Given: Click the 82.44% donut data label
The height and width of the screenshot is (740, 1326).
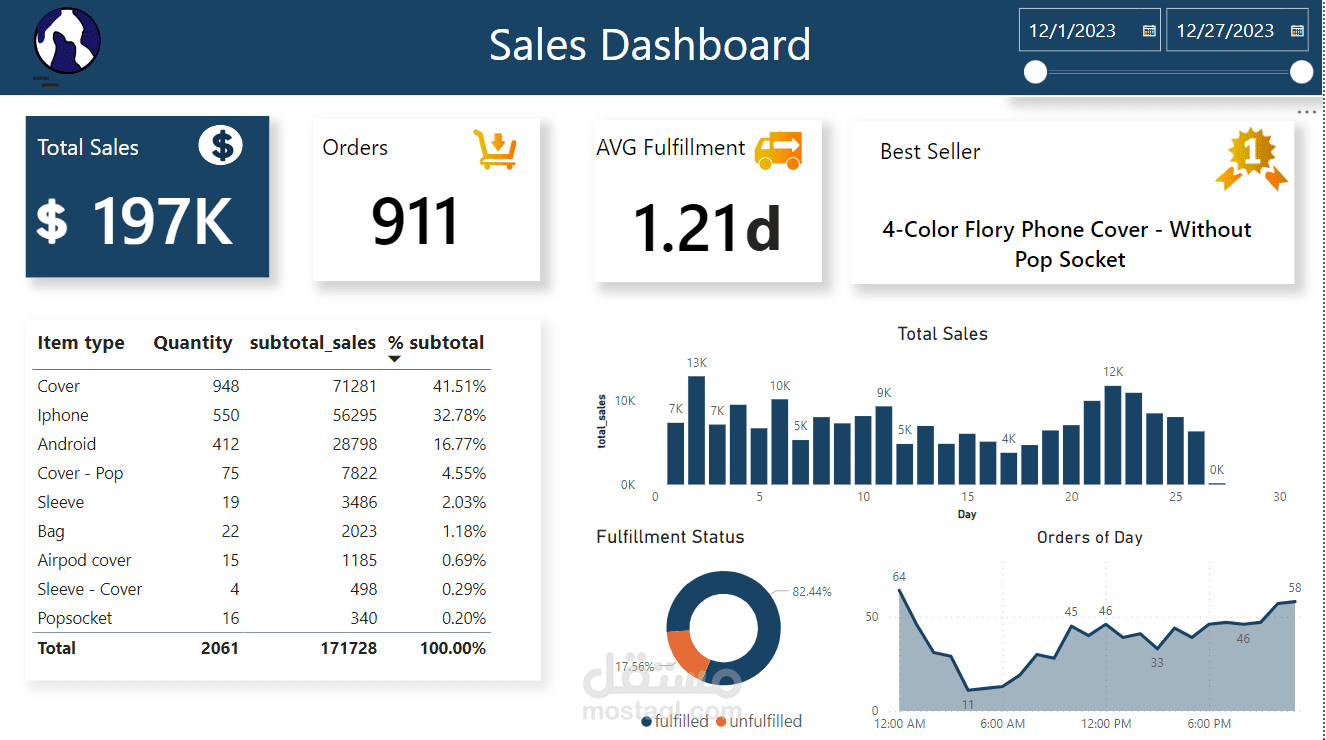Looking at the screenshot, I should (811, 592).
